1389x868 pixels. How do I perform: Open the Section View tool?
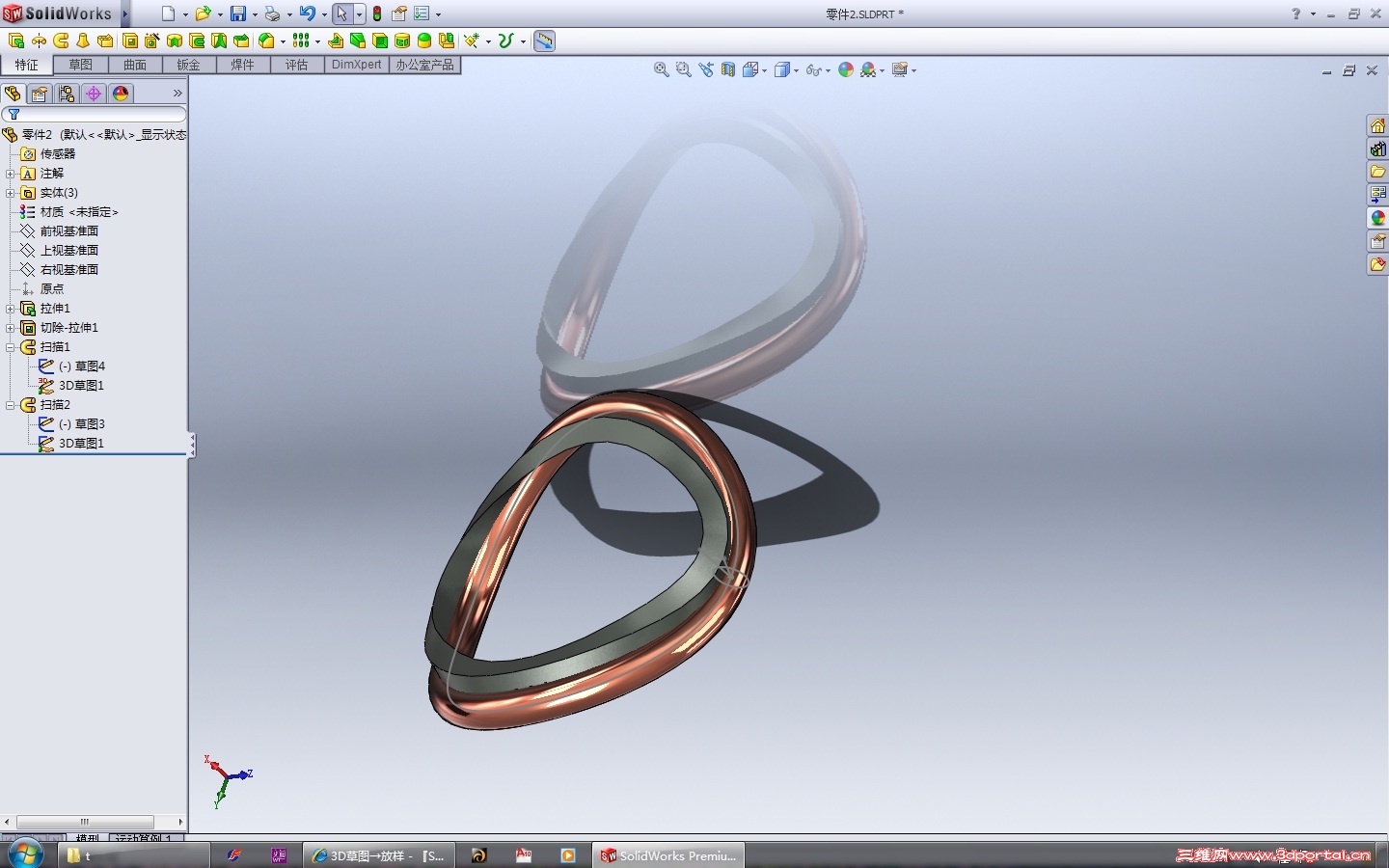(728, 69)
